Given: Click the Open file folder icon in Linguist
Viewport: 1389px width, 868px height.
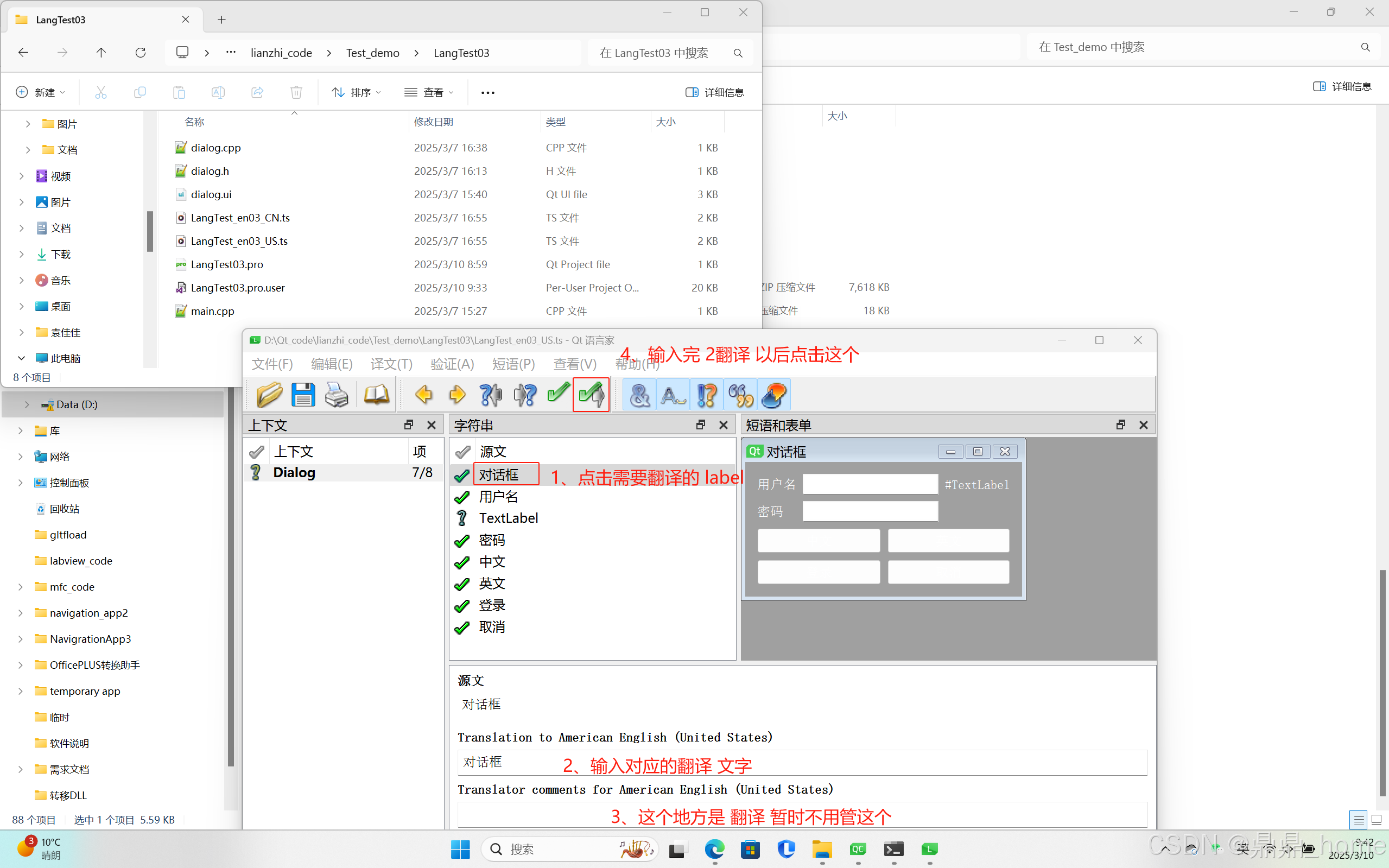Looking at the screenshot, I should (269, 395).
